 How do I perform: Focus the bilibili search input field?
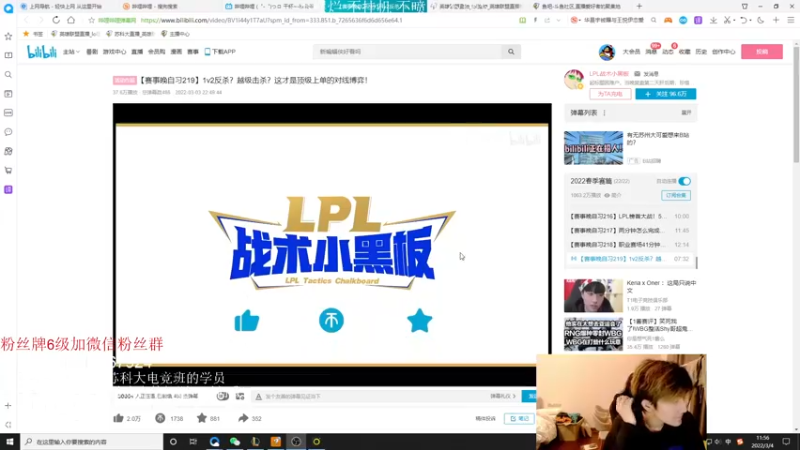tap(408, 52)
